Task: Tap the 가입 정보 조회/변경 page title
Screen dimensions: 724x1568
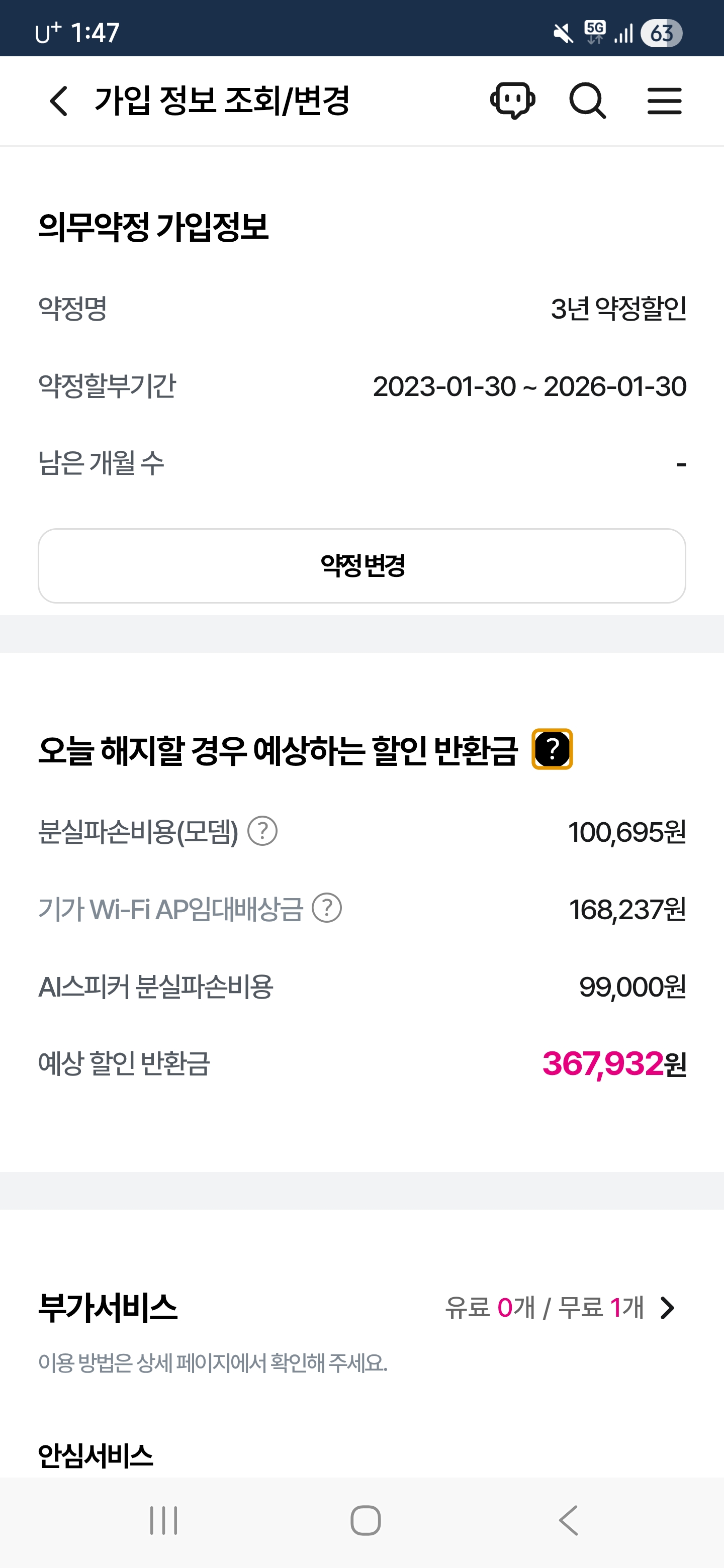Action: [x=222, y=101]
